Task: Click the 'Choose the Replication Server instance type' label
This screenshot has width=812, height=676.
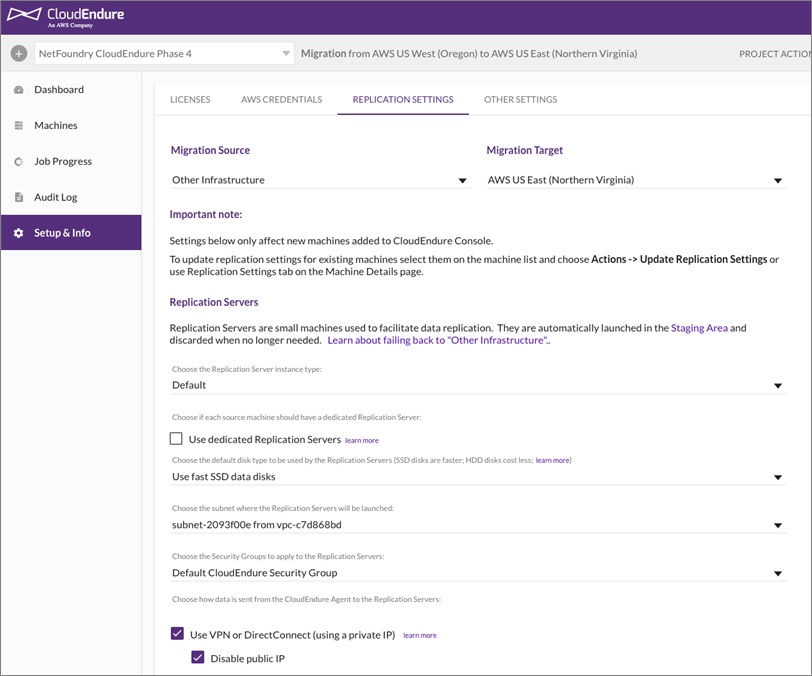Action: [246, 369]
